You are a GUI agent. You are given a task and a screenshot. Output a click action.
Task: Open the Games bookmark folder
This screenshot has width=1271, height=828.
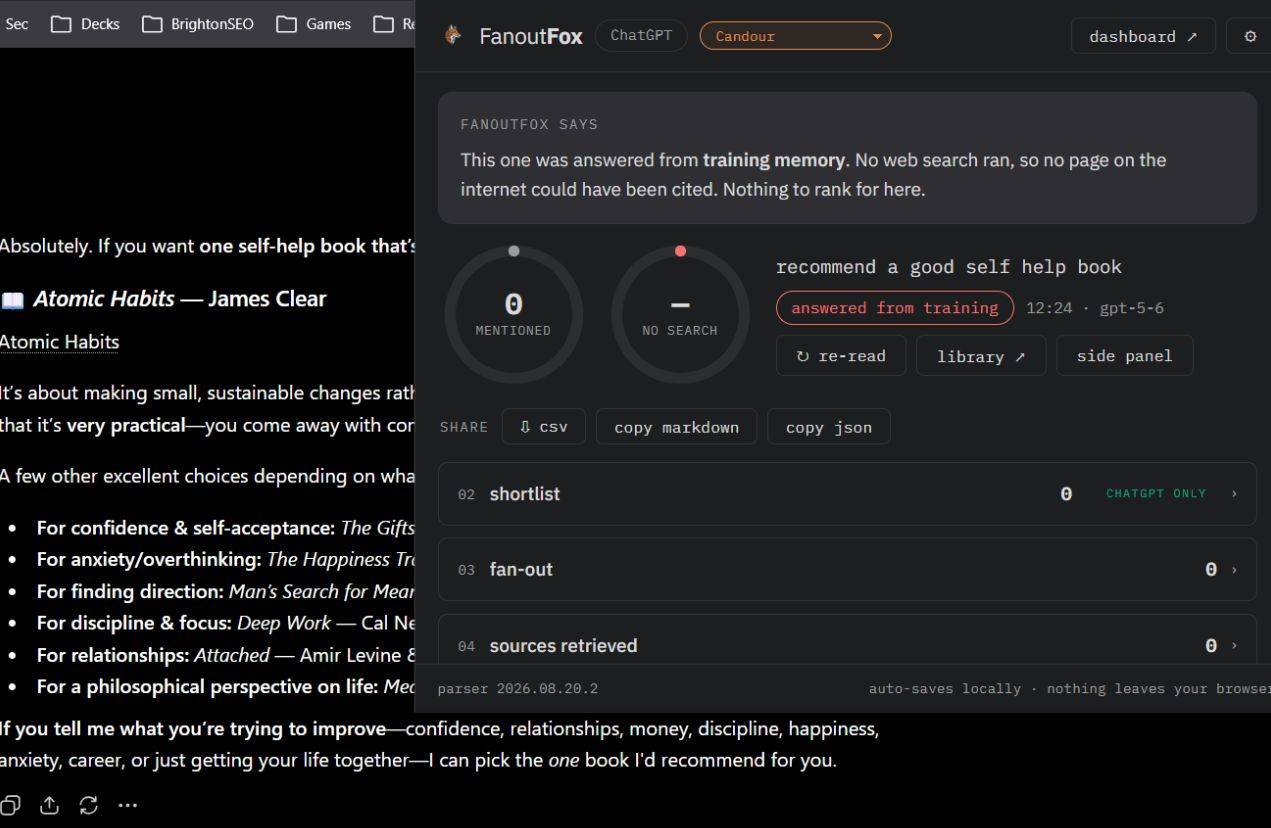coord(313,24)
